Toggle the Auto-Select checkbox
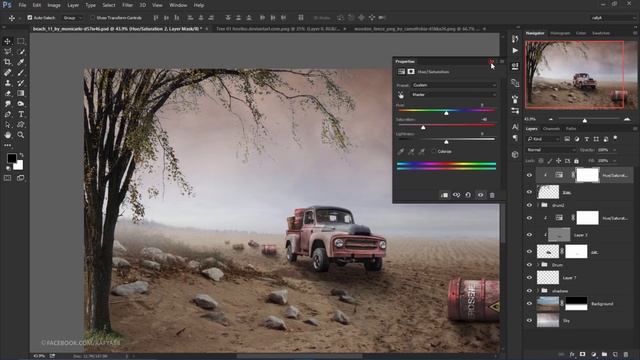Viewport: 640px width, 360px height. (x=29, y=18)
